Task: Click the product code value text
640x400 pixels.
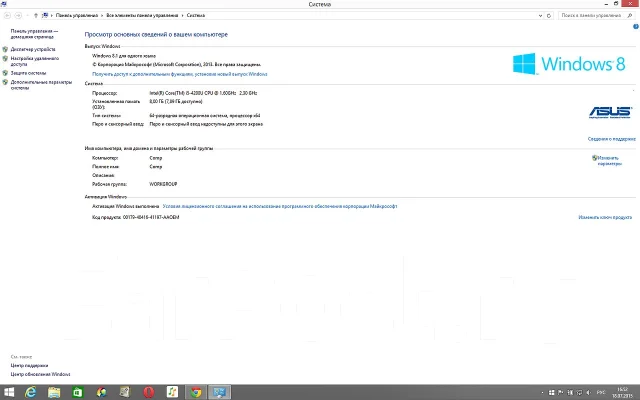Action: pyautogui.click(x=151, y=218)
